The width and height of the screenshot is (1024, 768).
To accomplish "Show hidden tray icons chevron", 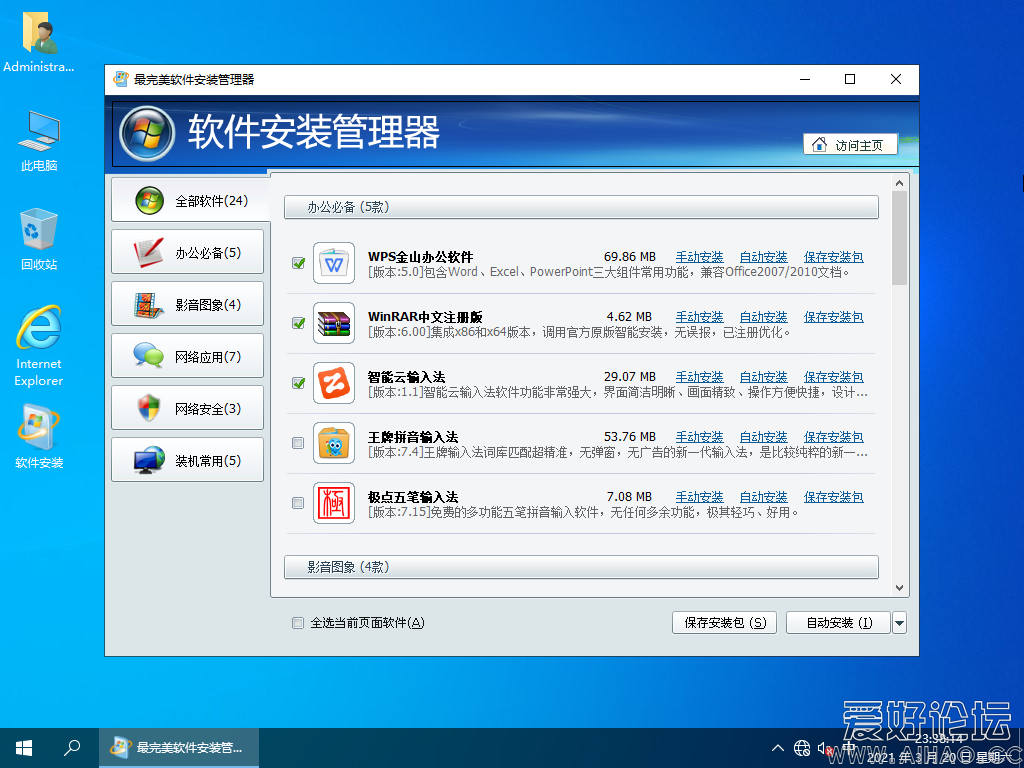I will (x=778, y=748).
